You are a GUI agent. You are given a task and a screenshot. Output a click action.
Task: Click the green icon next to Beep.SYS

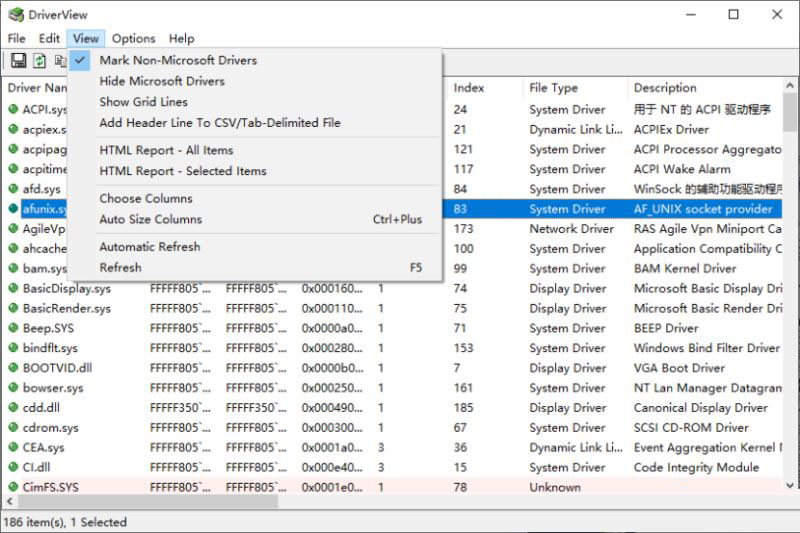click(13, 328)
